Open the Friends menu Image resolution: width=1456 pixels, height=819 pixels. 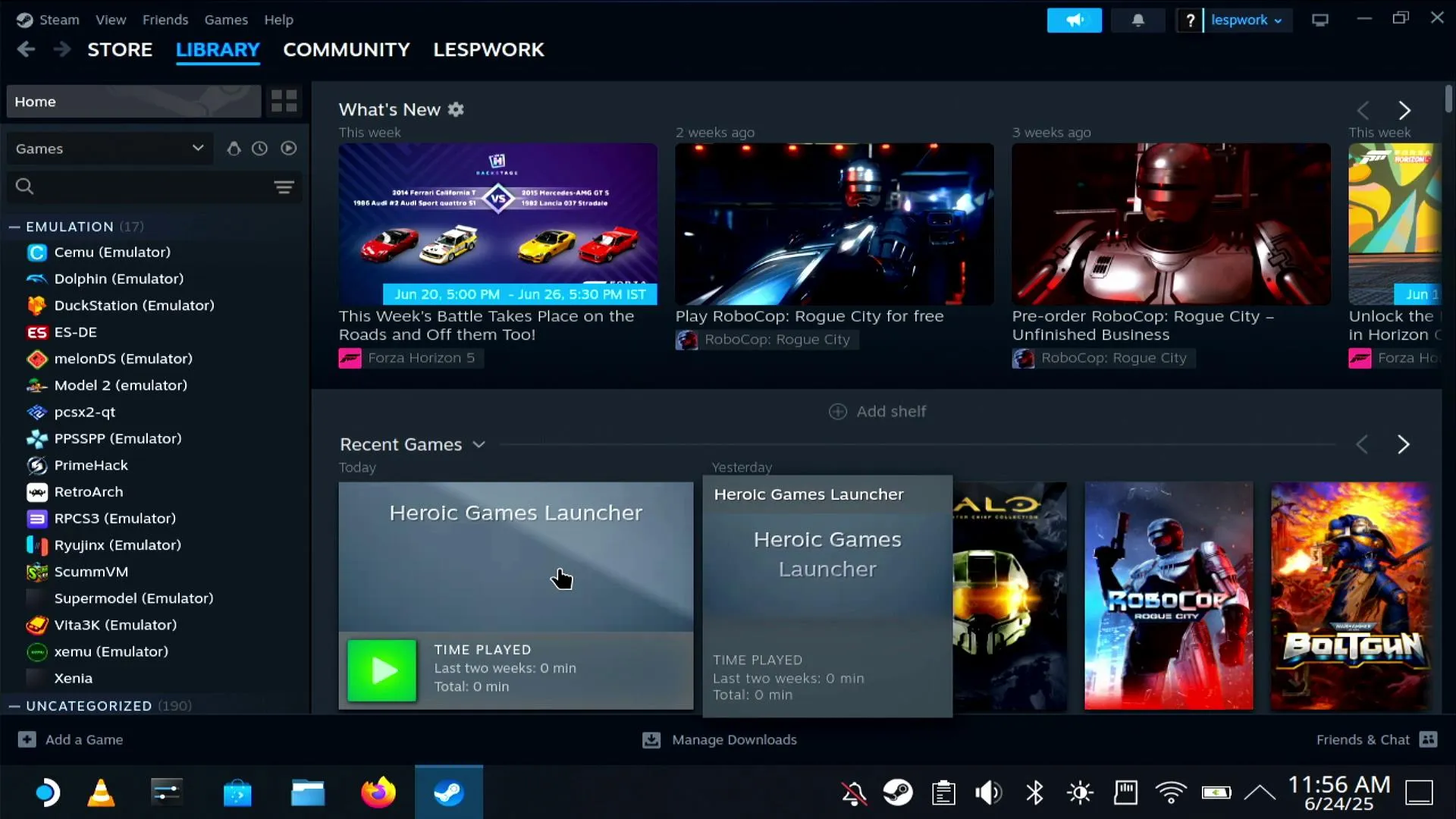[165, 20]
